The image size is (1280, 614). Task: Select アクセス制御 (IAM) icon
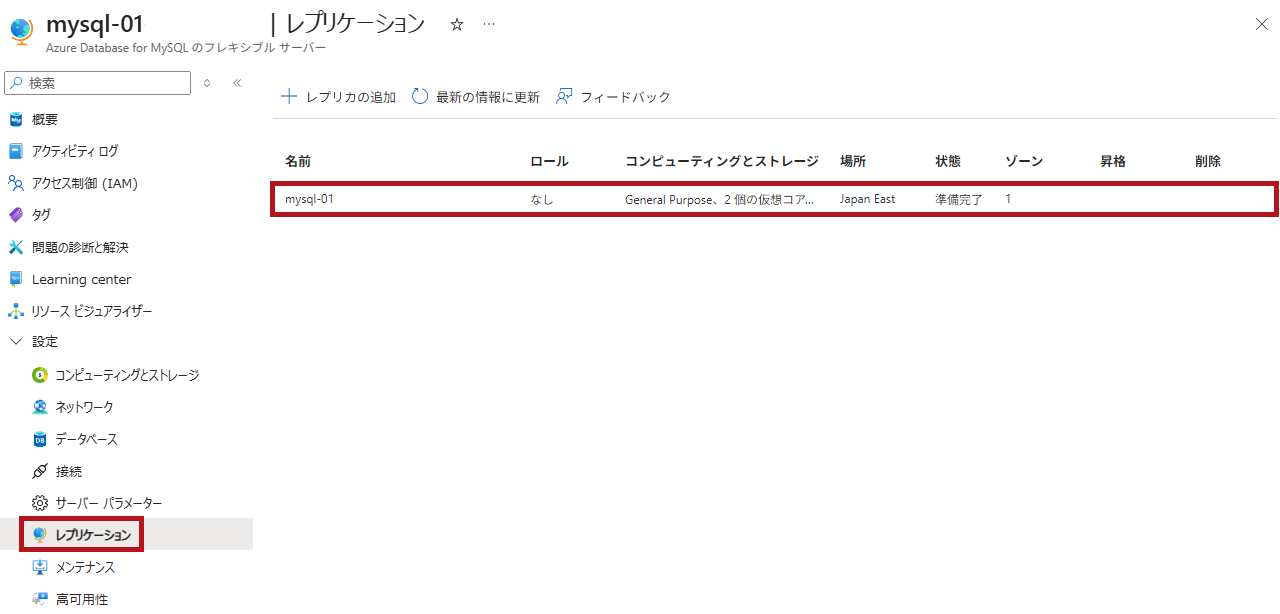tap(15, 183)
